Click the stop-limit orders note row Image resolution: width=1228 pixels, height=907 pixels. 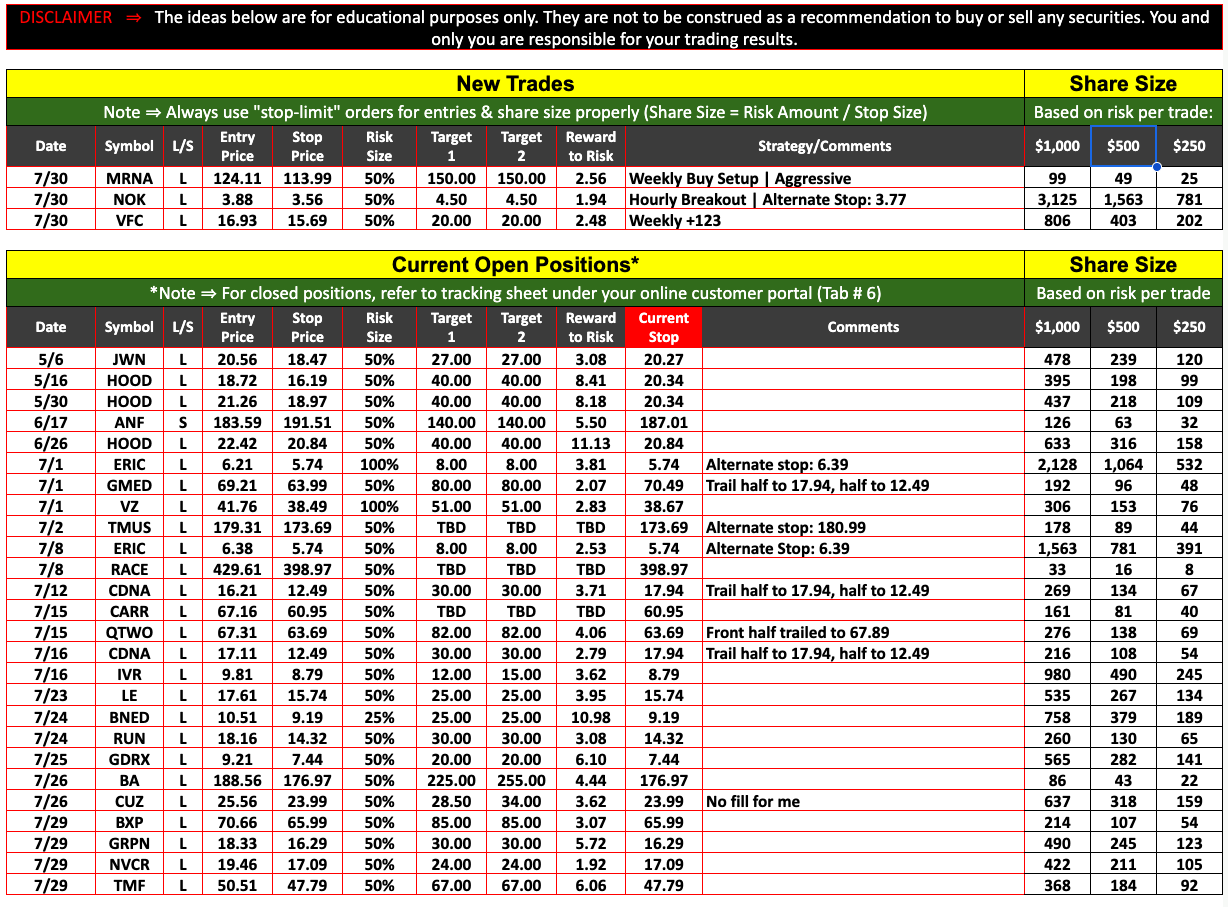point(515,112)
